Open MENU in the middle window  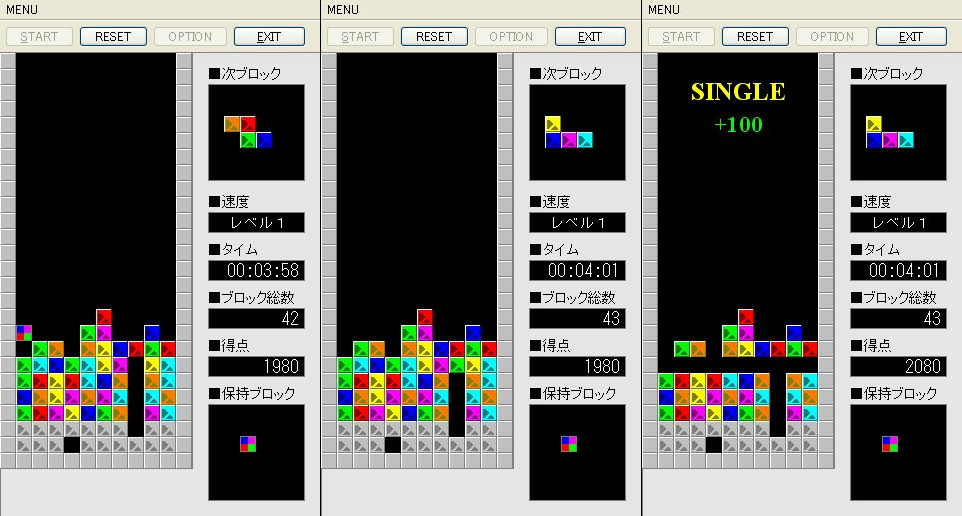342,10
